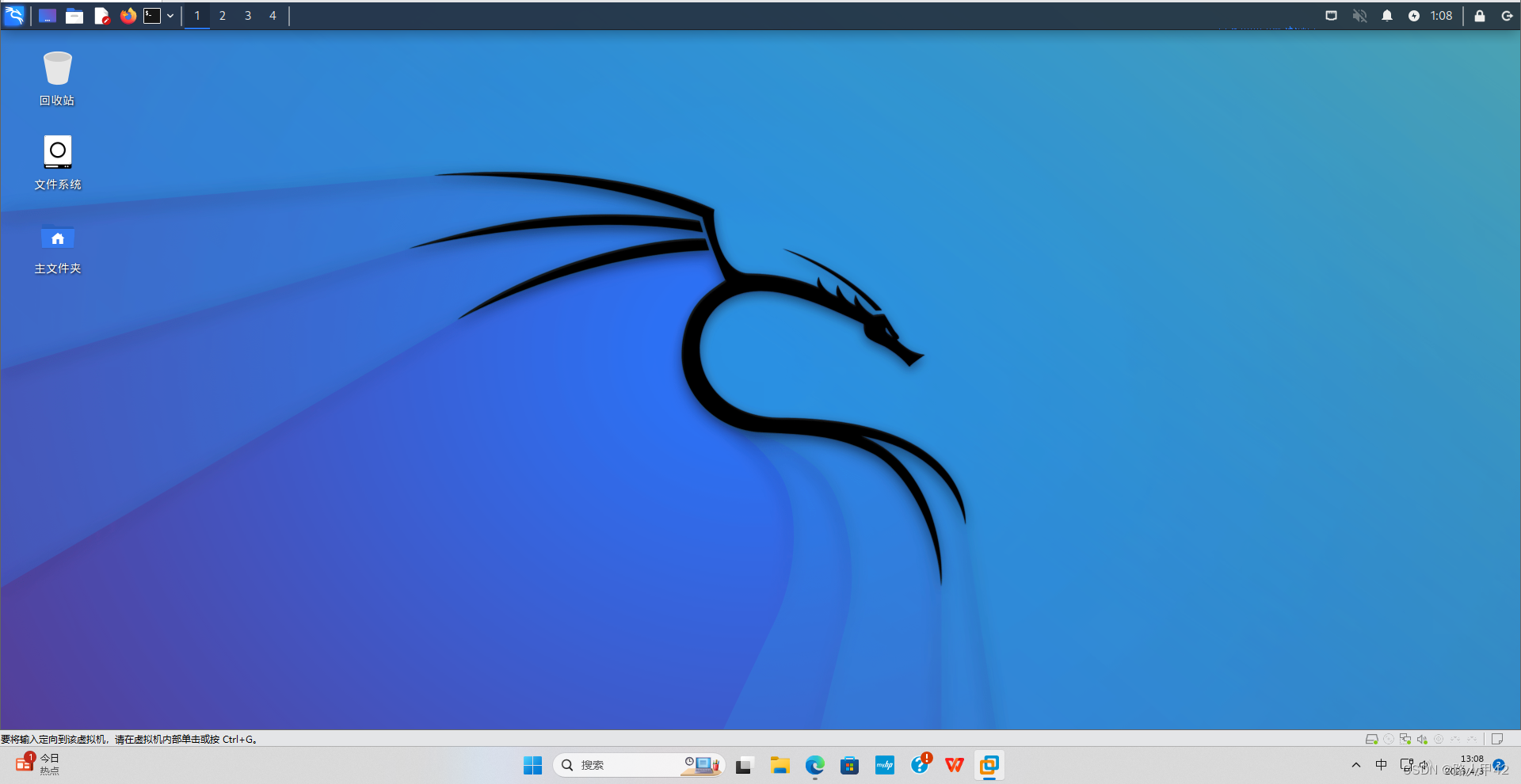Open Kali notifications bell

[x=1387, y=16]
